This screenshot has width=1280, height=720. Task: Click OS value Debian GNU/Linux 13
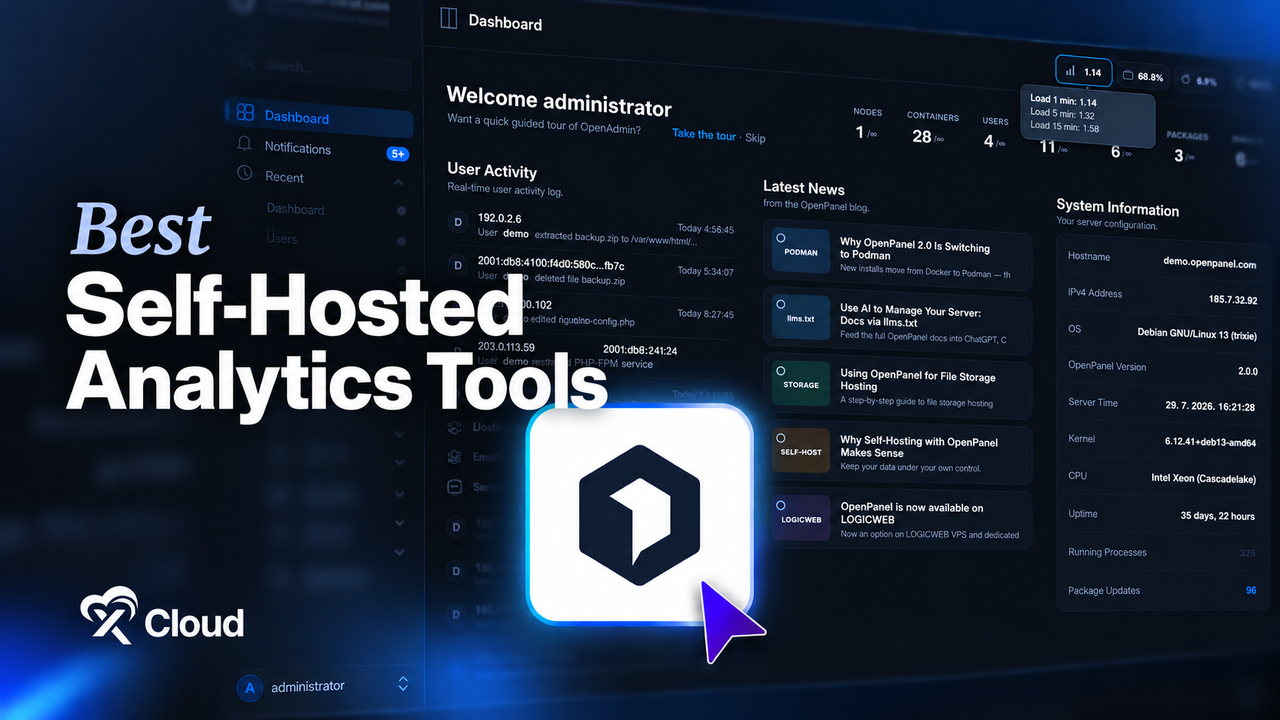point(1197,332)
